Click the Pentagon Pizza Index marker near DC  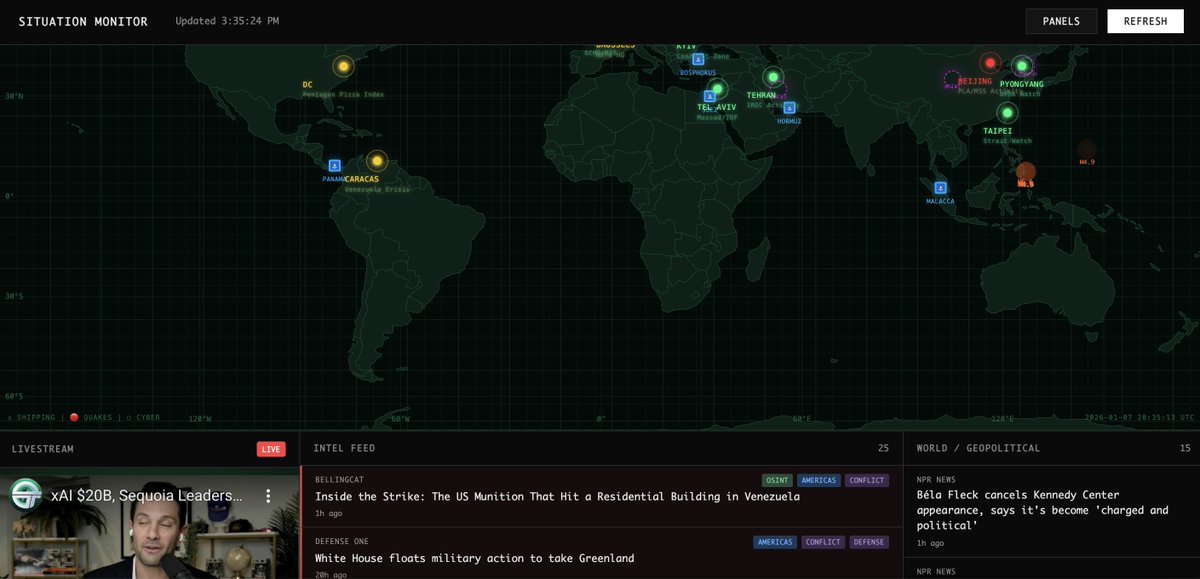[x=343, y=67]
